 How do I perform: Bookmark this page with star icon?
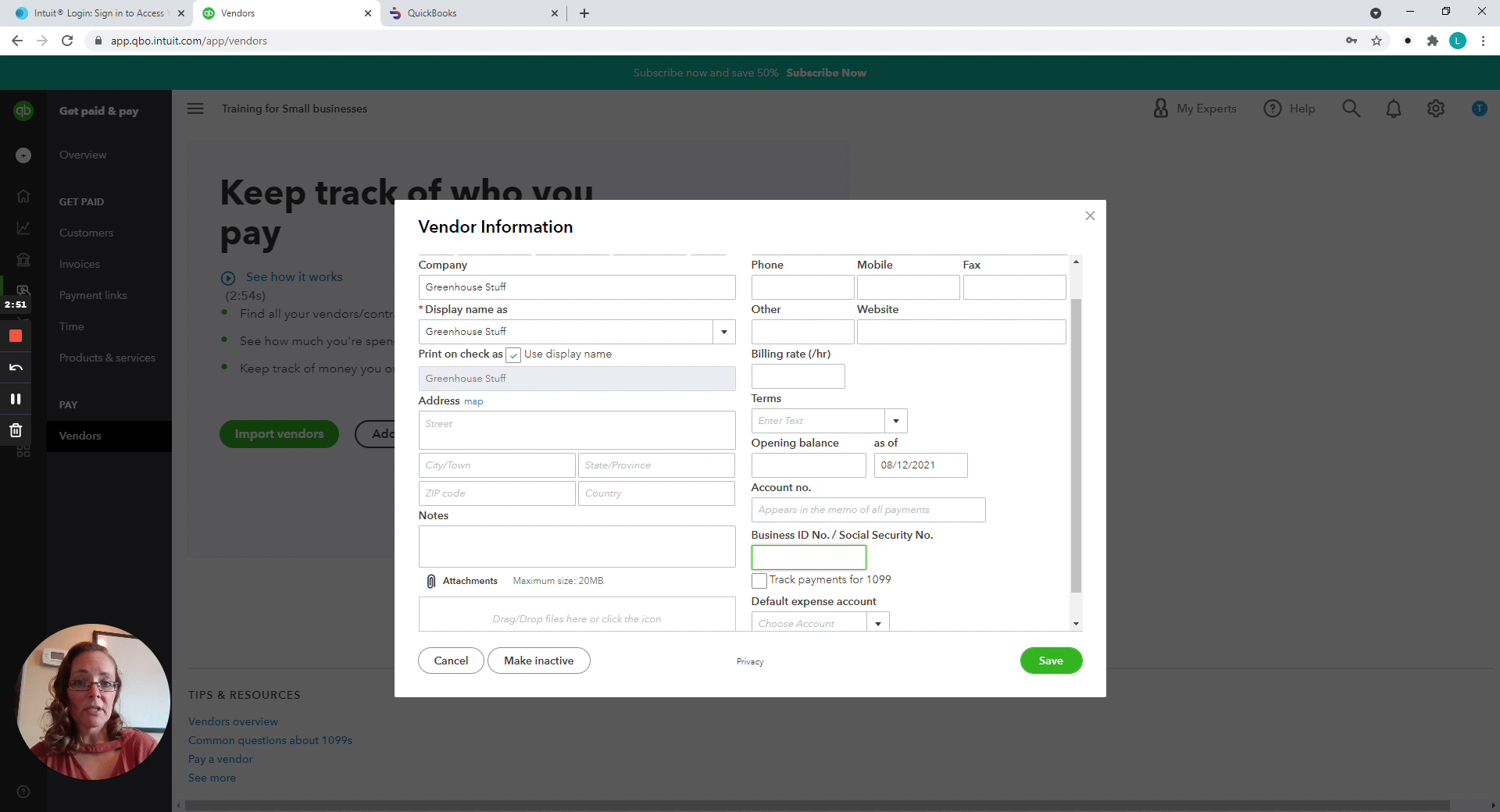click(x=1377, y=41)
